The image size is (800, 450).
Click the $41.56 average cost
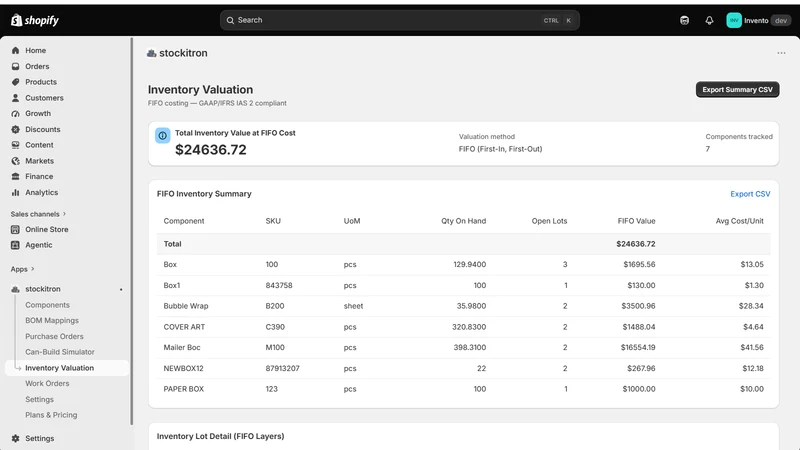(x=752, y=347)
